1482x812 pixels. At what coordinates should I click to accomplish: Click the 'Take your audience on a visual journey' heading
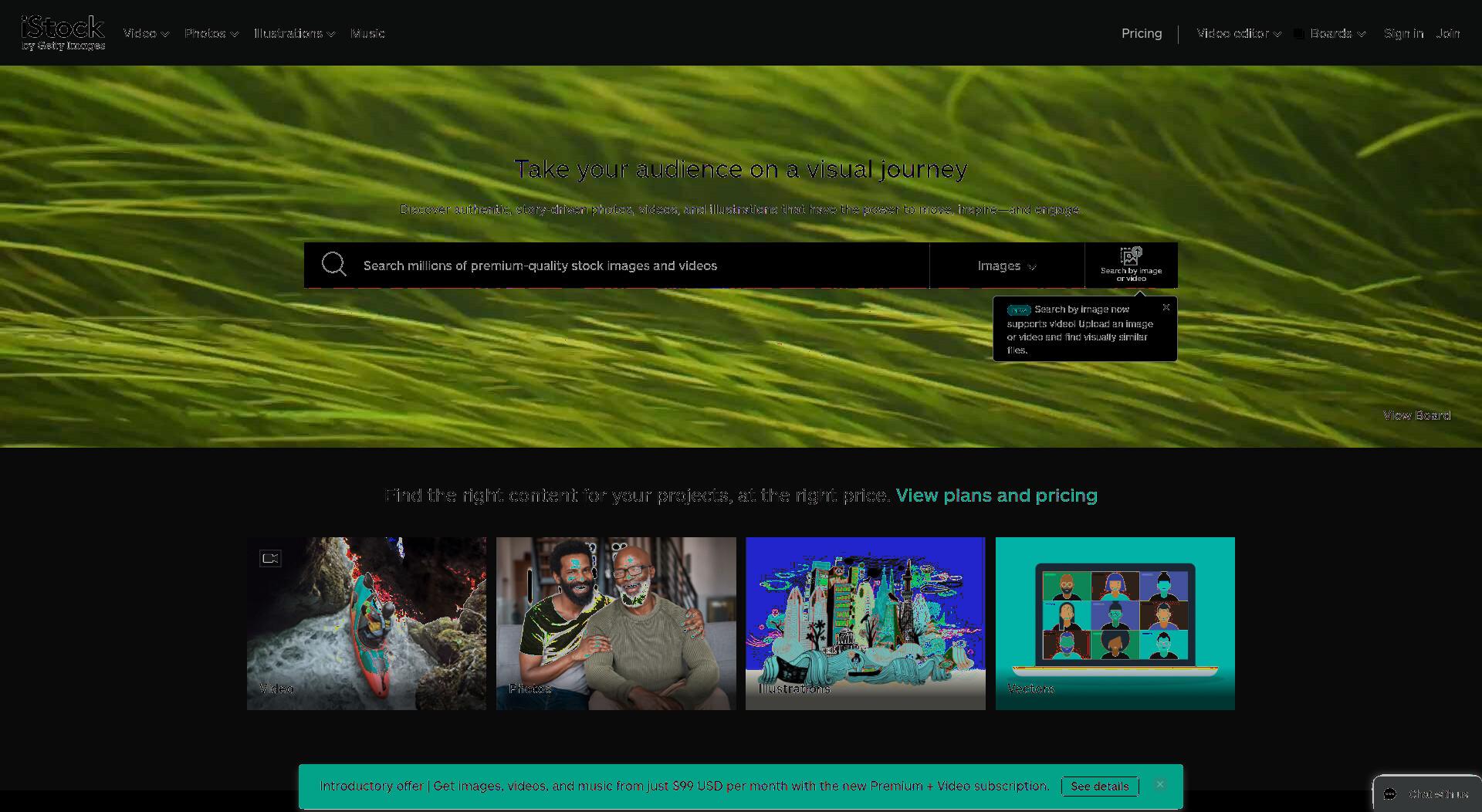click(x=741, y=169)
